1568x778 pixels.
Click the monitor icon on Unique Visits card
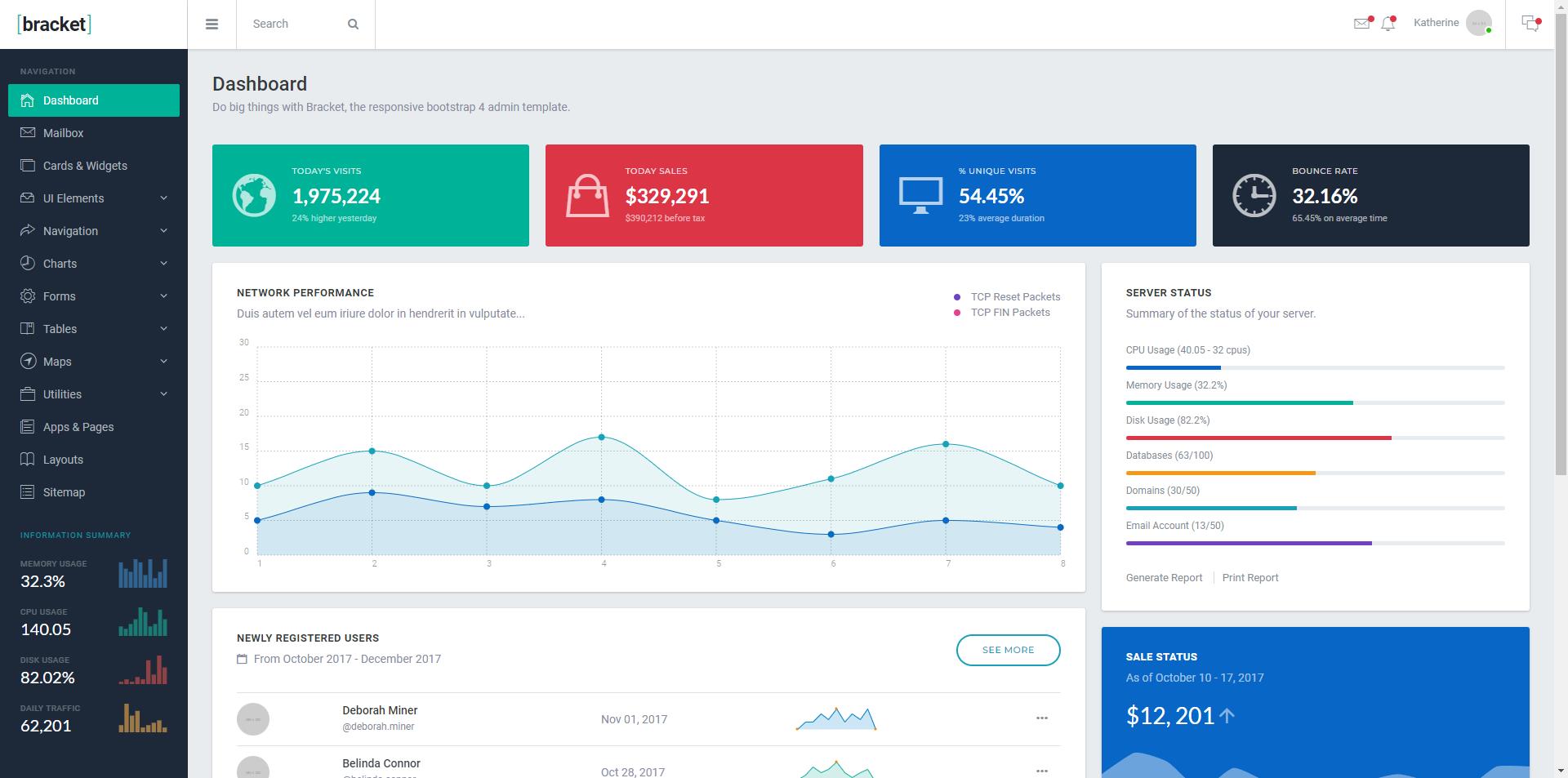920,196
